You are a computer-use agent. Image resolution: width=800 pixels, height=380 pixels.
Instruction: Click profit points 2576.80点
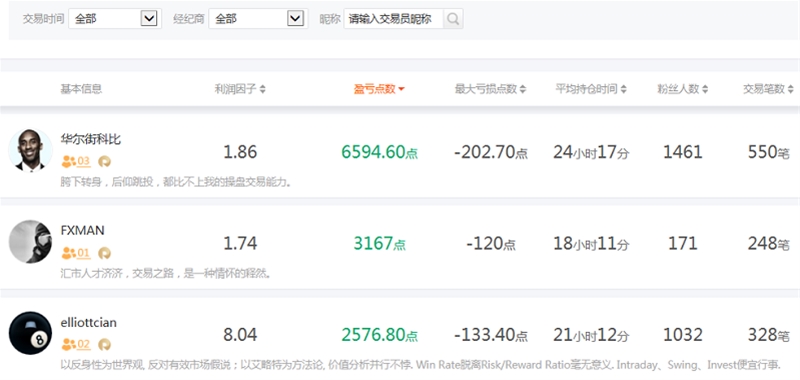coord(380,335)
